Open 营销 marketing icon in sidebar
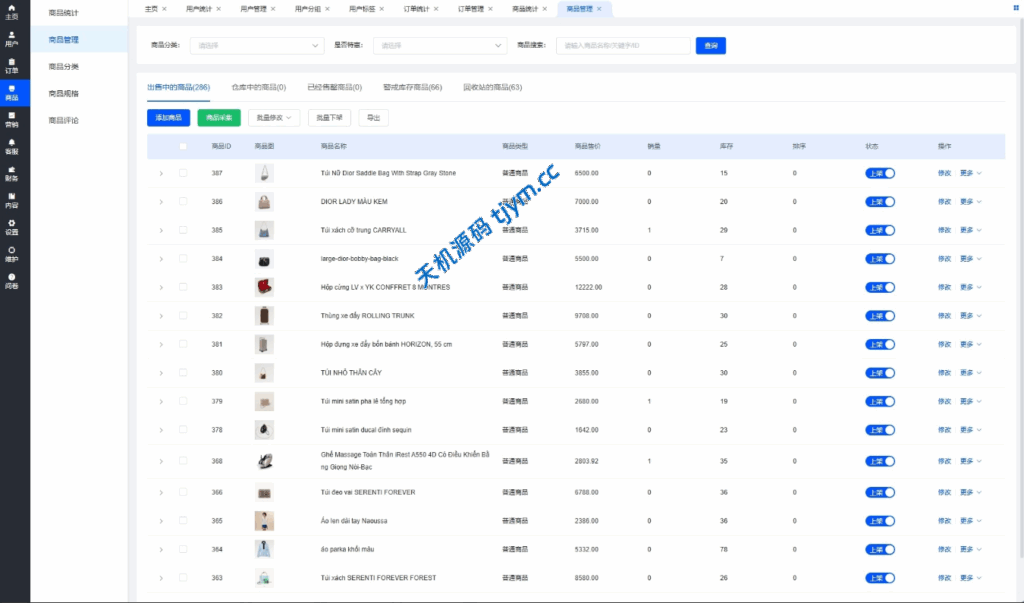This screenshot has width=1024, height=603. 12,120
